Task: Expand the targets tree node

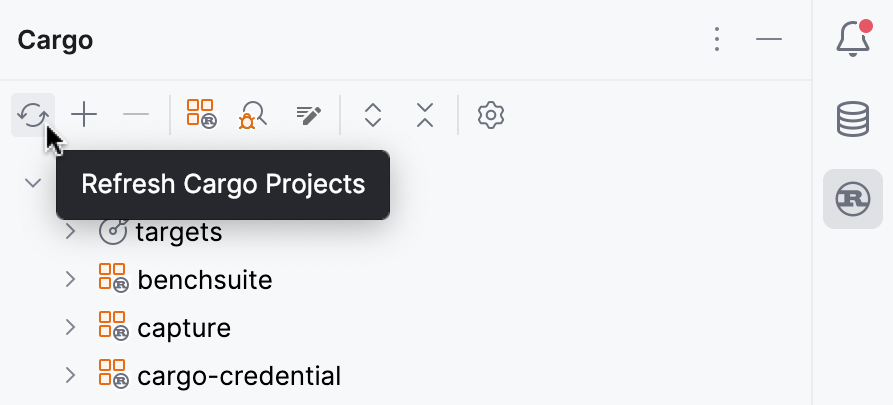Action: pos(70,232)
